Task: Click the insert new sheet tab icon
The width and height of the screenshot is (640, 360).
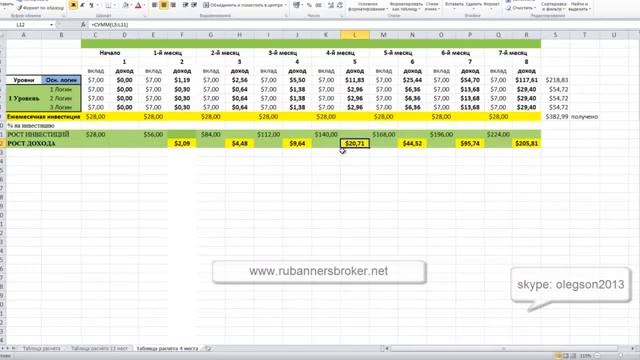Action: tap(208, 349)
